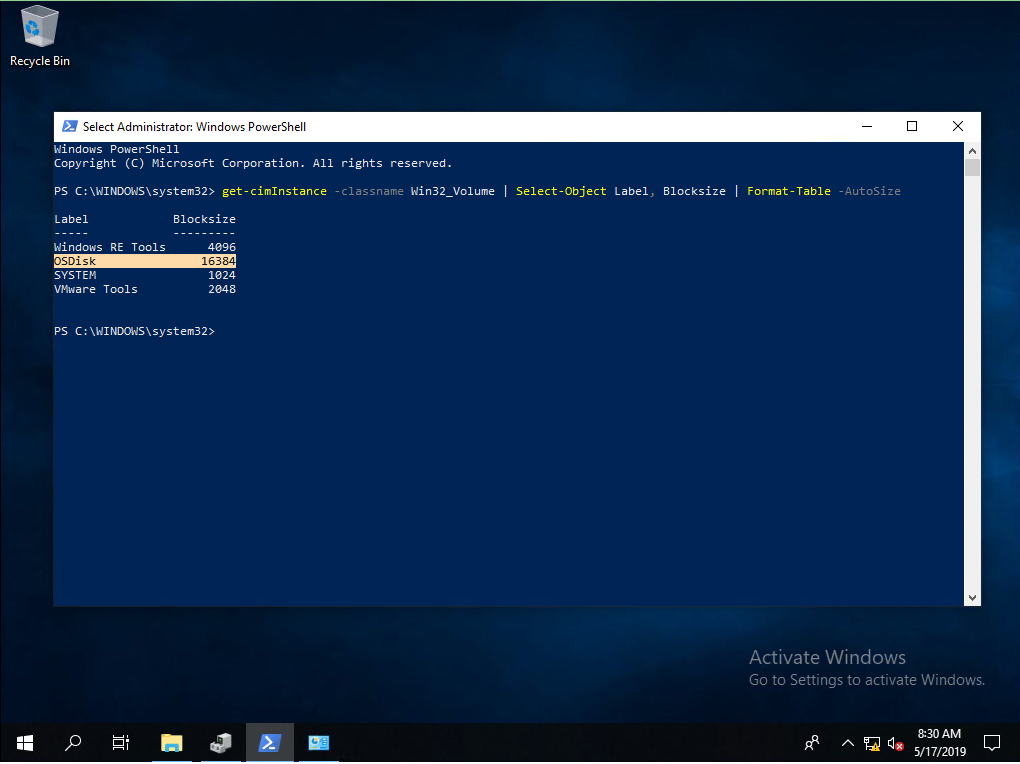Select the PowerShell taskbar button
The image size is (1020, 764).
[x=270, y=743]
